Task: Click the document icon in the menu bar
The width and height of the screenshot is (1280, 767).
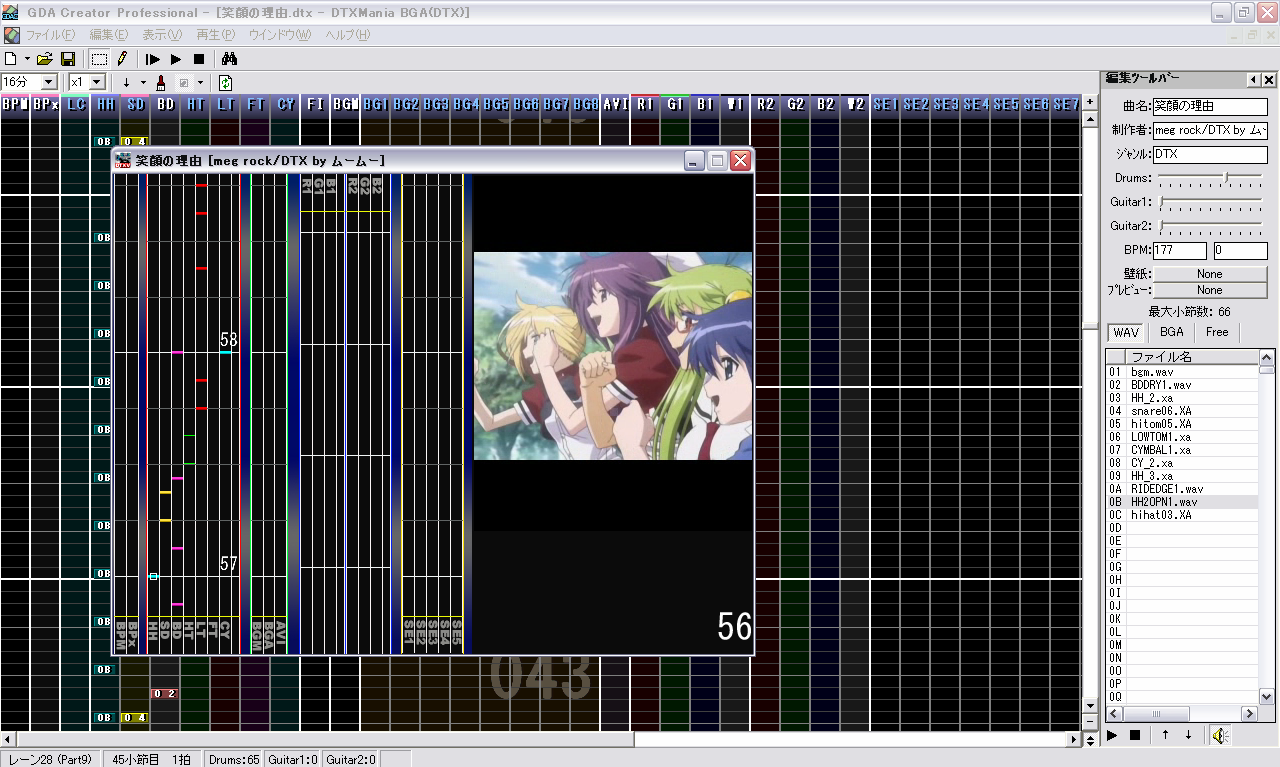Action: click(11, 35)
